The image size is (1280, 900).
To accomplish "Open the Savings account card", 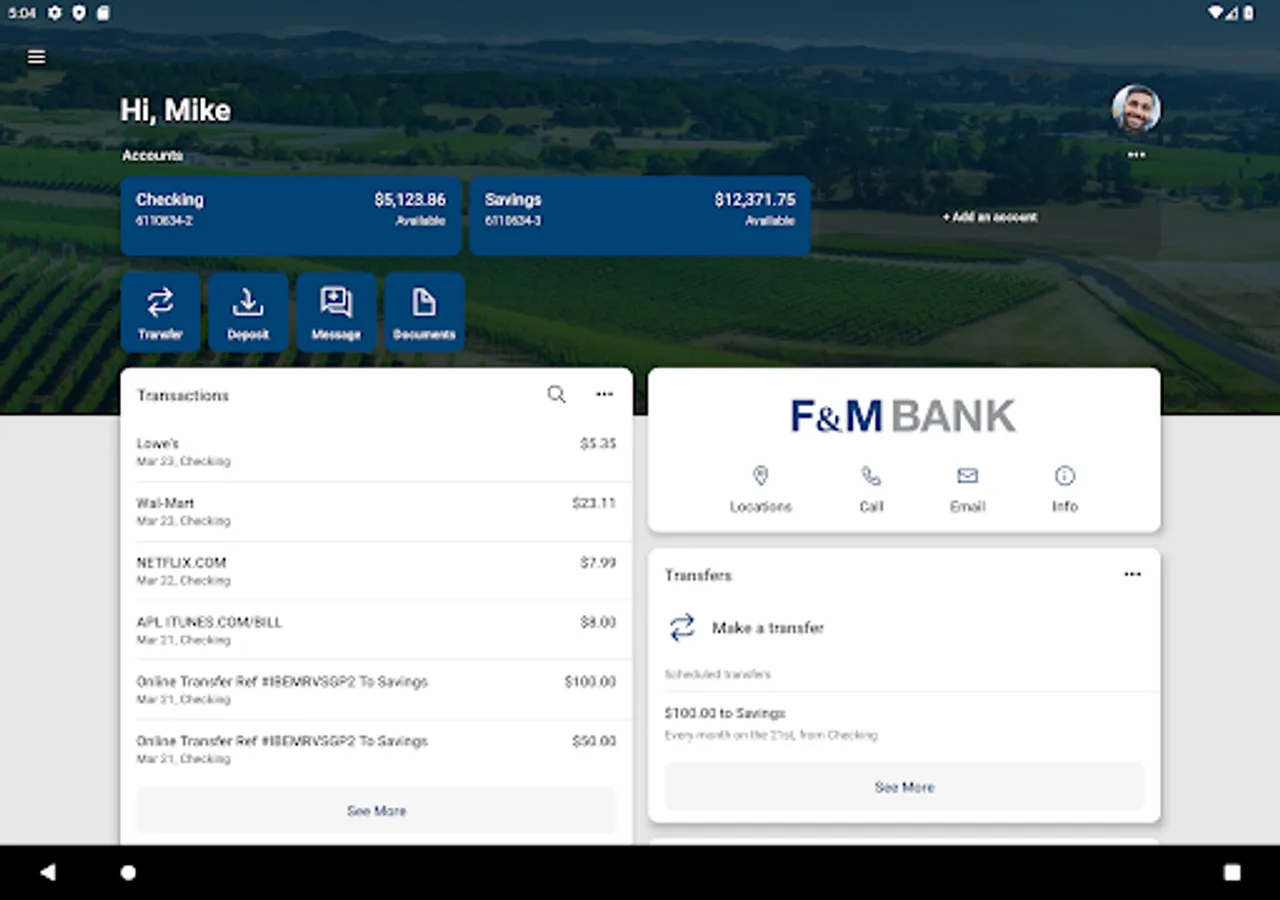I will tap(640, 216).
